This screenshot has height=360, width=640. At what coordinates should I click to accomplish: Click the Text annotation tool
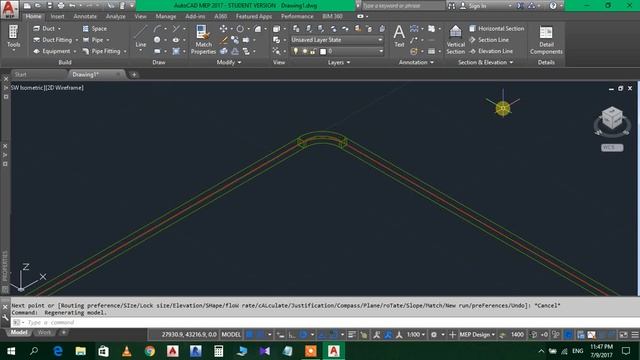pyautogui.click(x=399, y=37)
